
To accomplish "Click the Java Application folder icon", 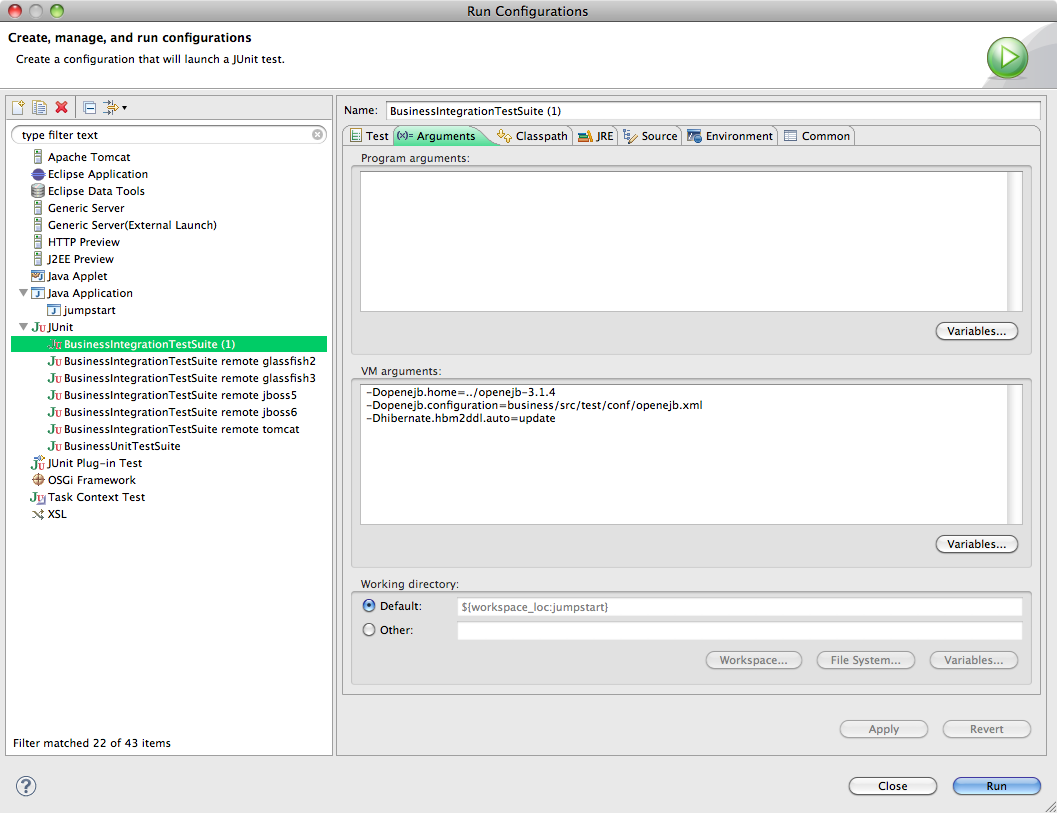I will click(x=38, y=293).
